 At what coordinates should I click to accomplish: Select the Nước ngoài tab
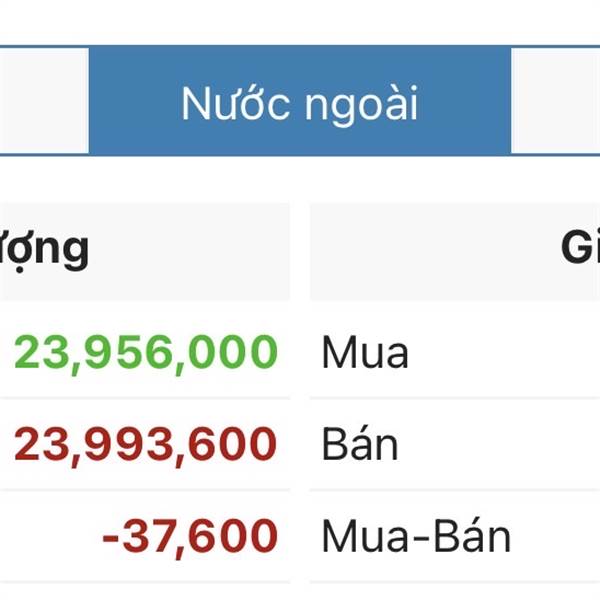pyautogui.click(x=300, y=101)
